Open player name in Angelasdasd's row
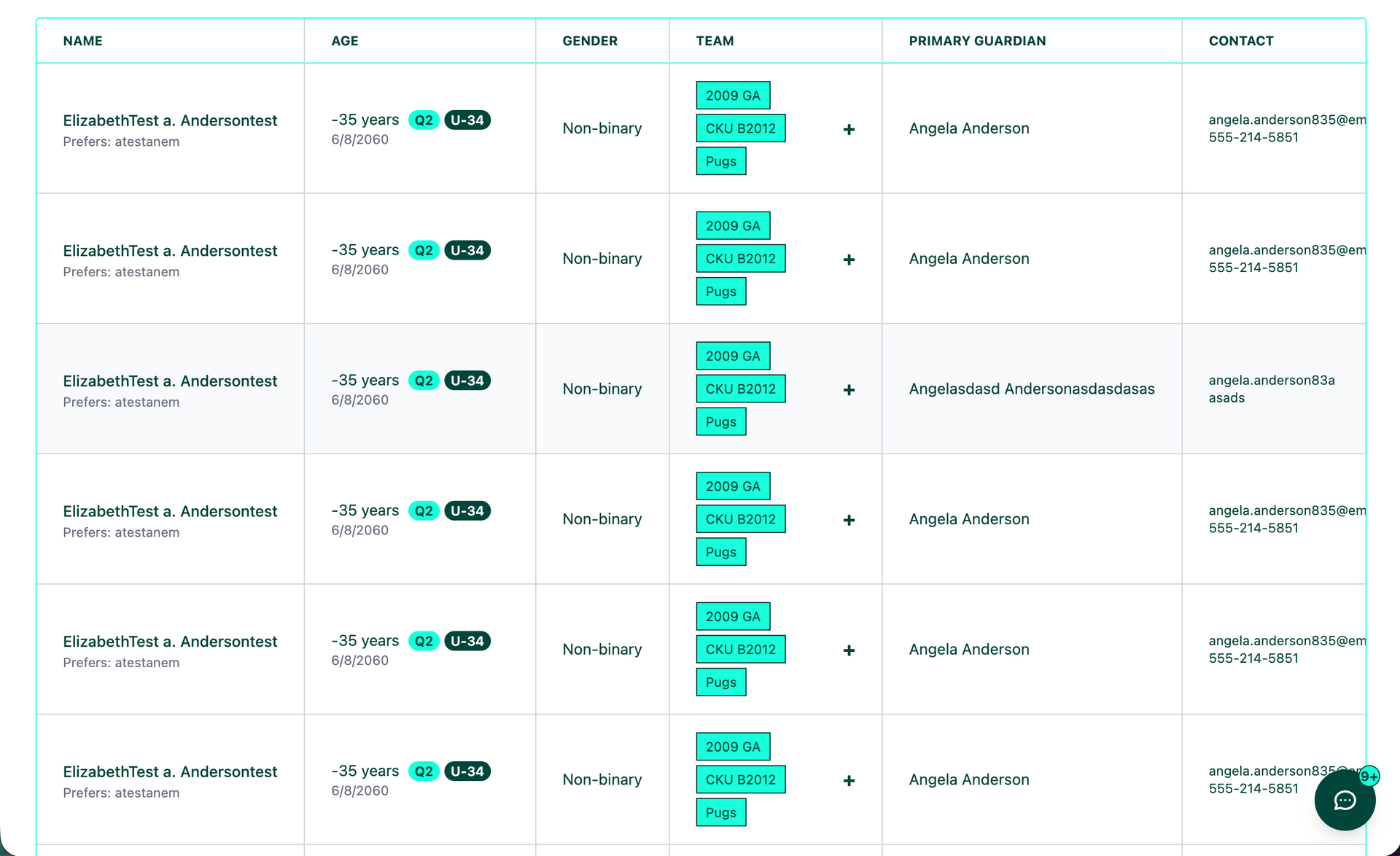The height and width of the screenshot is (856, 1400). (170, 381)
